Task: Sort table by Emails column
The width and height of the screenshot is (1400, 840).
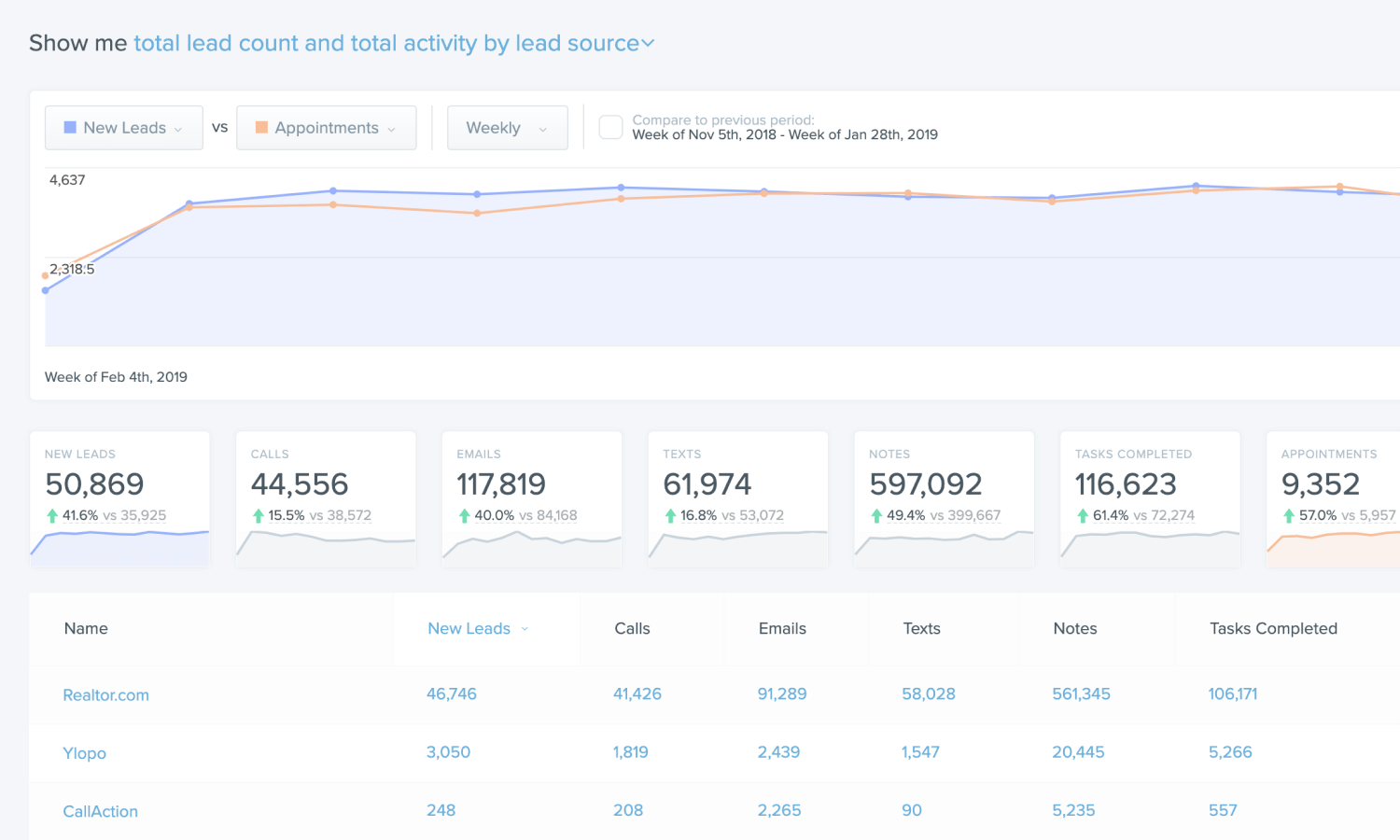Action: click(x=782, y=629)
